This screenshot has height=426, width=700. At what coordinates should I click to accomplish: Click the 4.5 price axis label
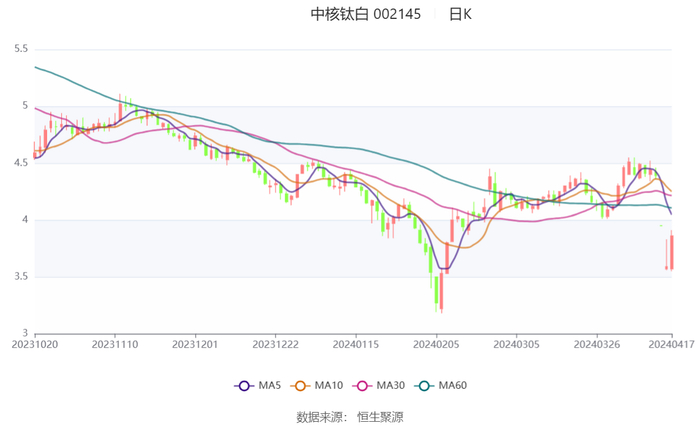point(21,163)
